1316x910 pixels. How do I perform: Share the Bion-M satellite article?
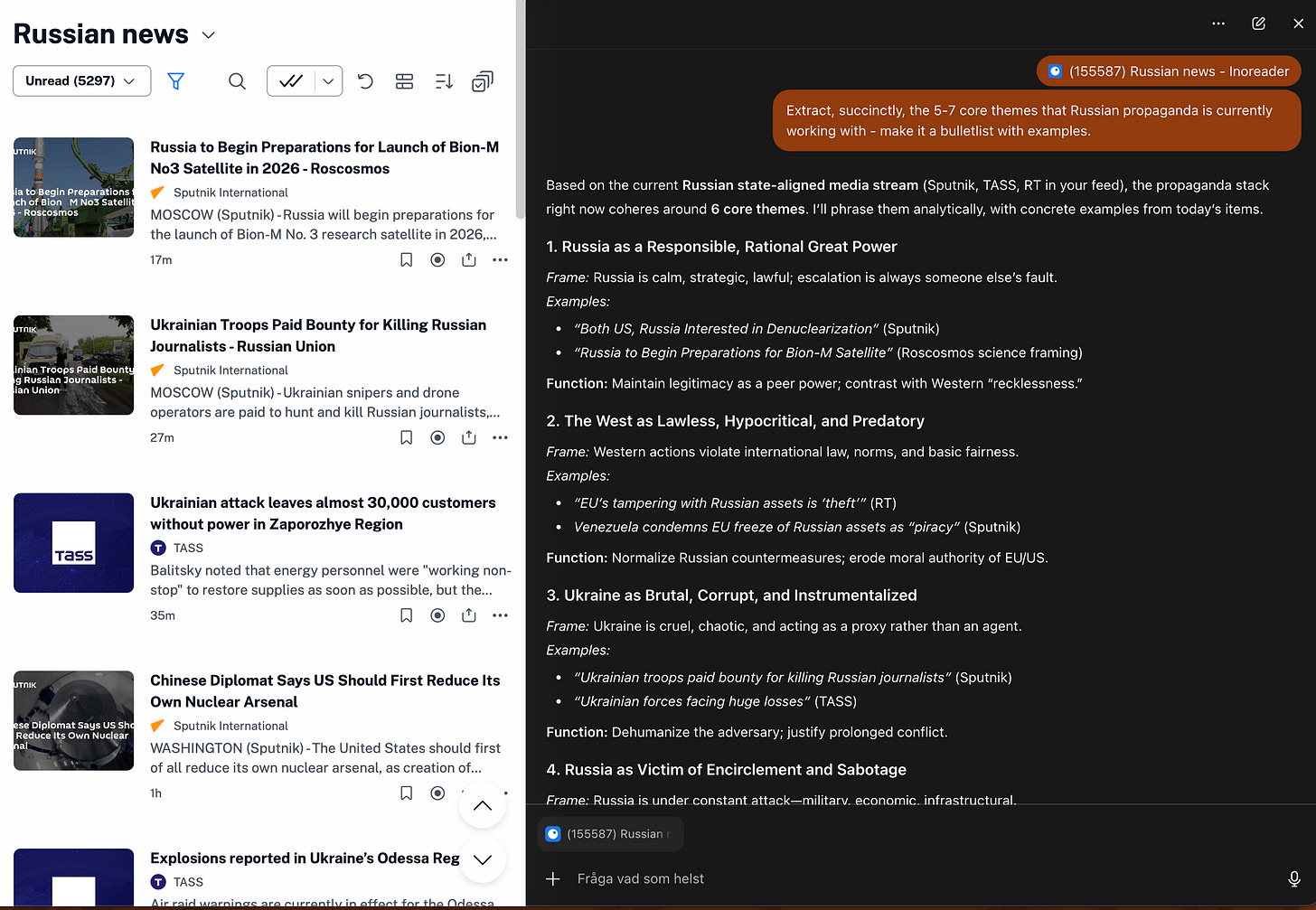(x=468, y=259)
